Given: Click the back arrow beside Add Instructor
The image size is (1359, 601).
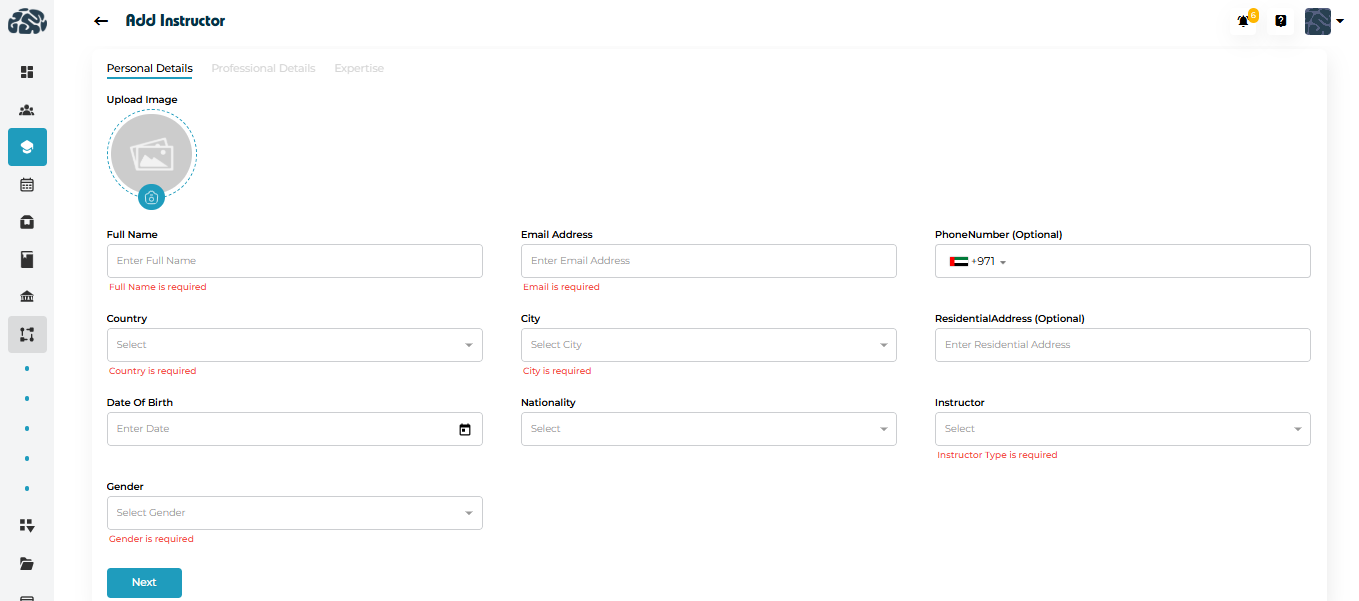Looking at the screenshot, I should click(x=100, y=21).
